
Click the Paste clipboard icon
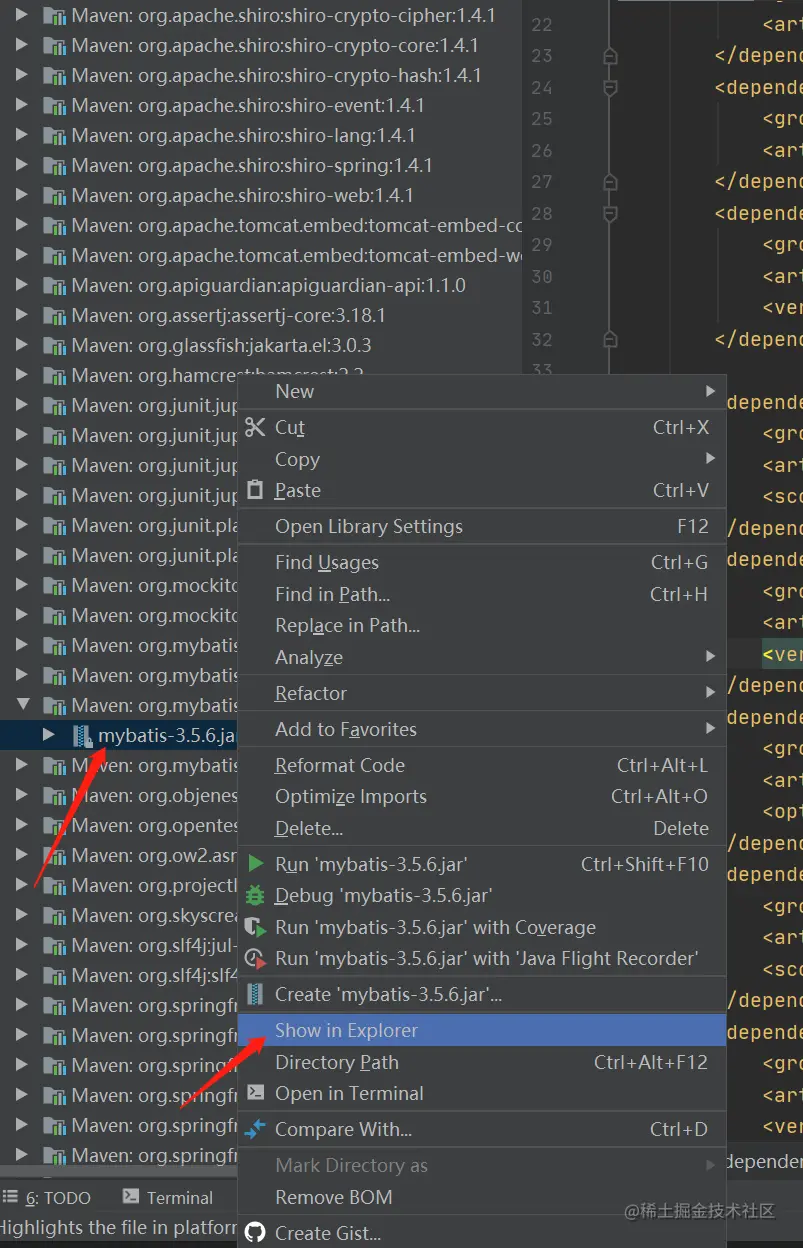click(x=256, y=490)
